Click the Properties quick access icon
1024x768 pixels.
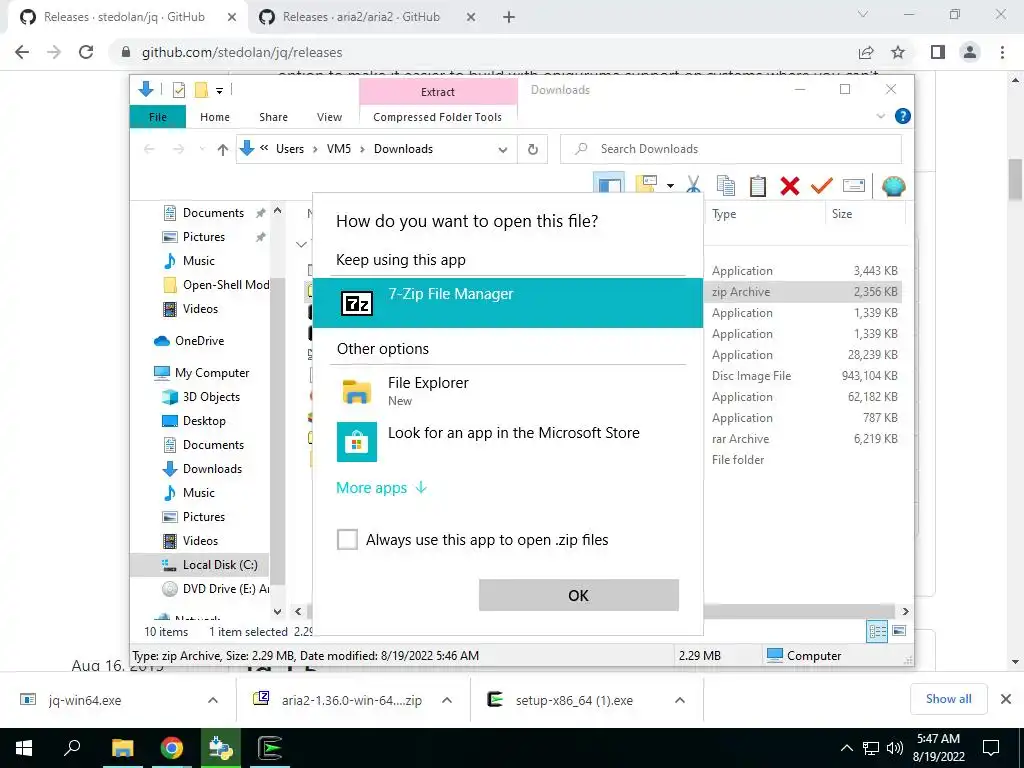click(x=178, y=90)
